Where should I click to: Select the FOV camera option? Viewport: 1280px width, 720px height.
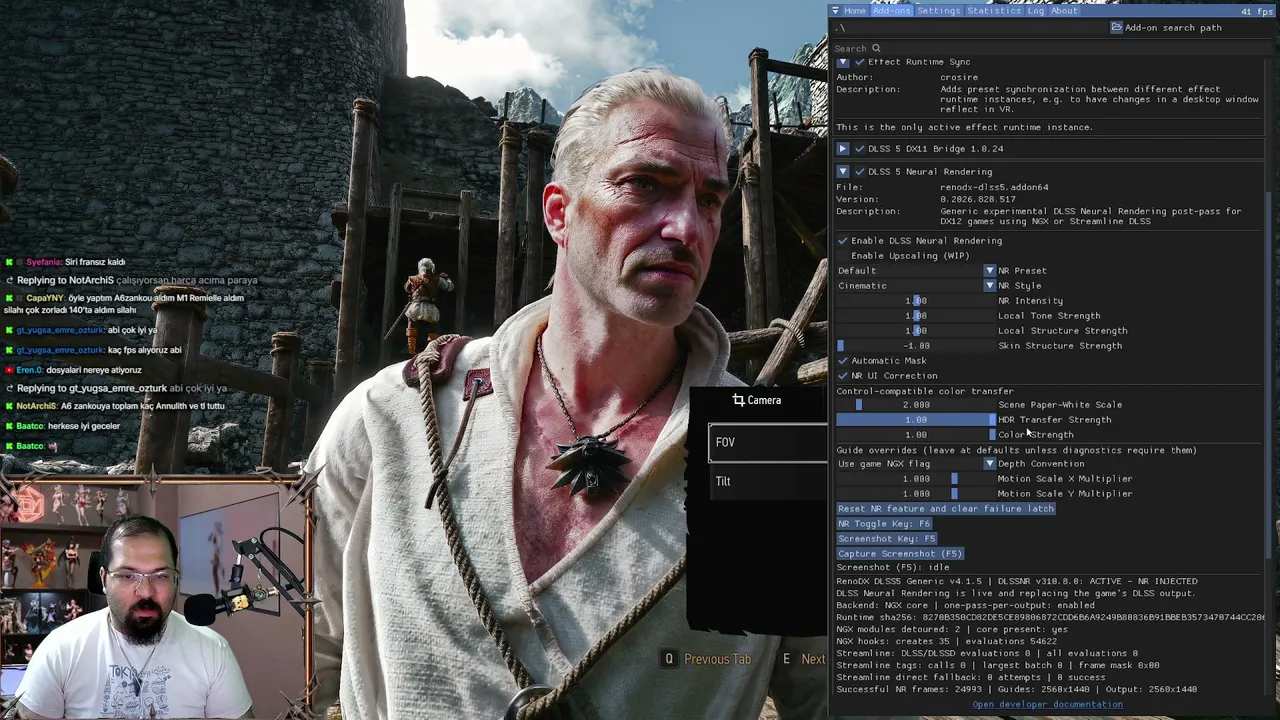768,442
